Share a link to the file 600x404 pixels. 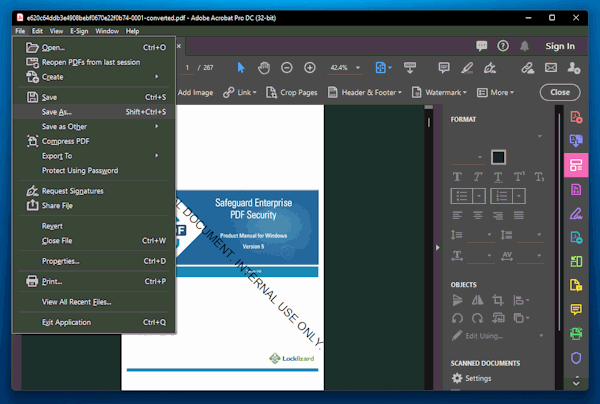click(528, 68)
